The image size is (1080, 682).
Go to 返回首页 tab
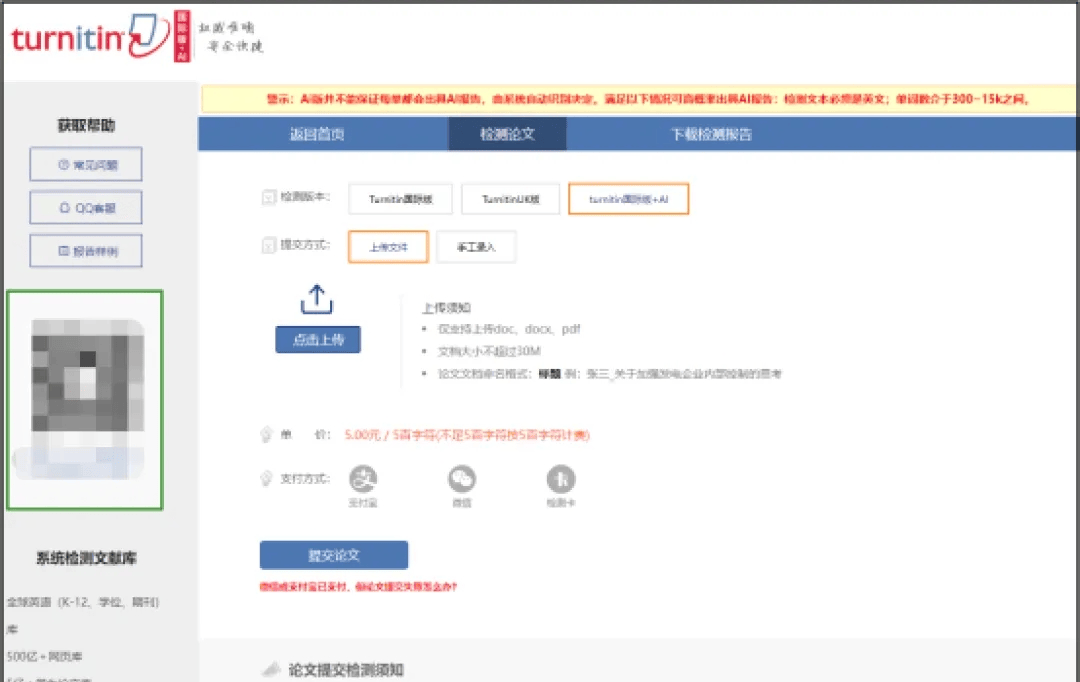coord(317,134)
